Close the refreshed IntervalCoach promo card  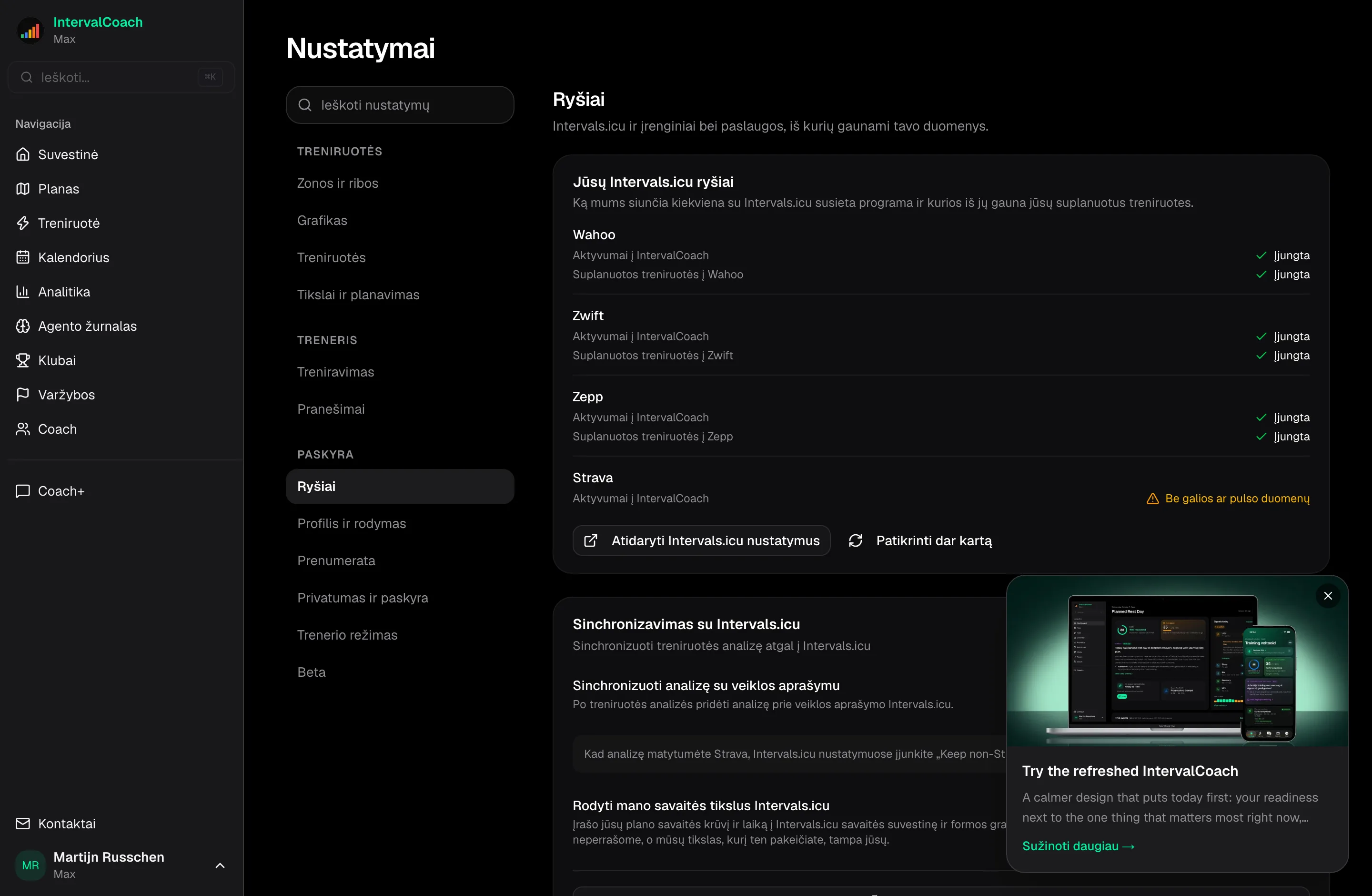[x=1328, y=596]
